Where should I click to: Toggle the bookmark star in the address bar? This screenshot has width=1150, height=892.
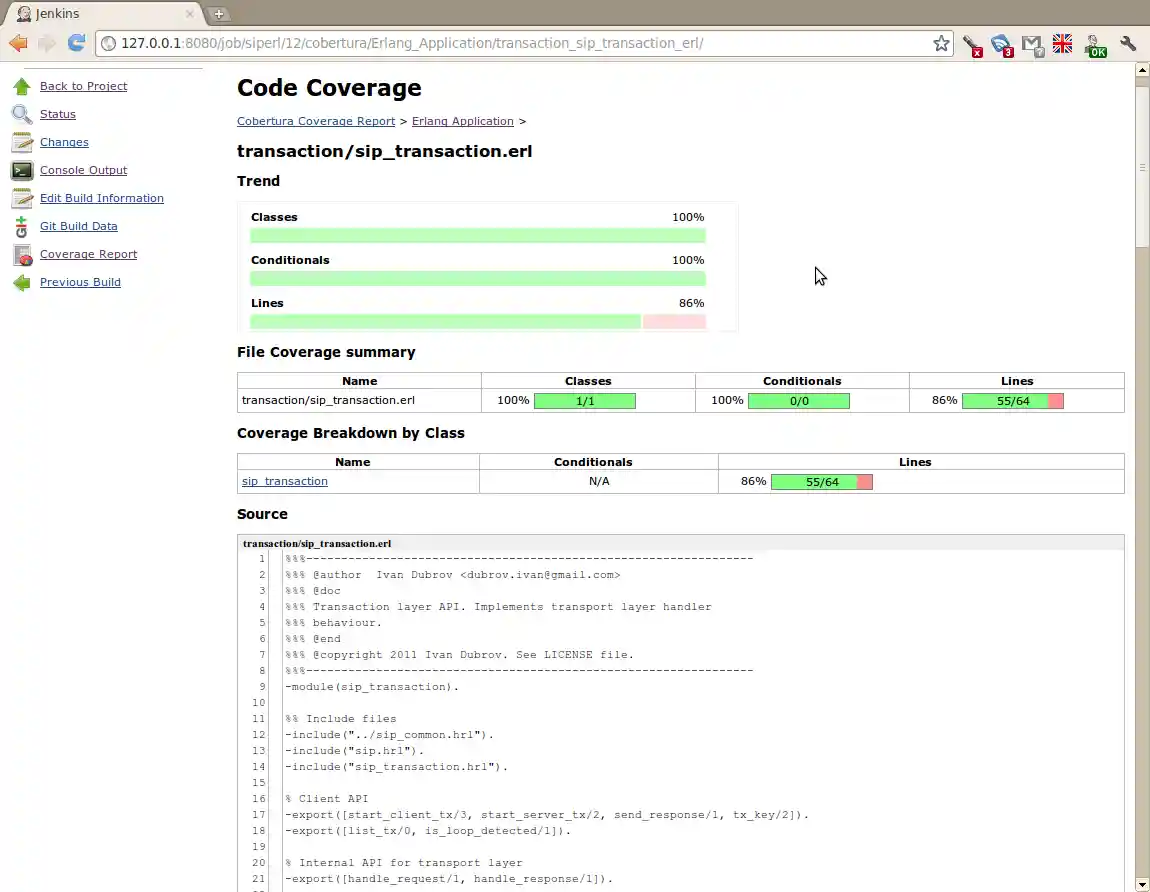(941, 43)
